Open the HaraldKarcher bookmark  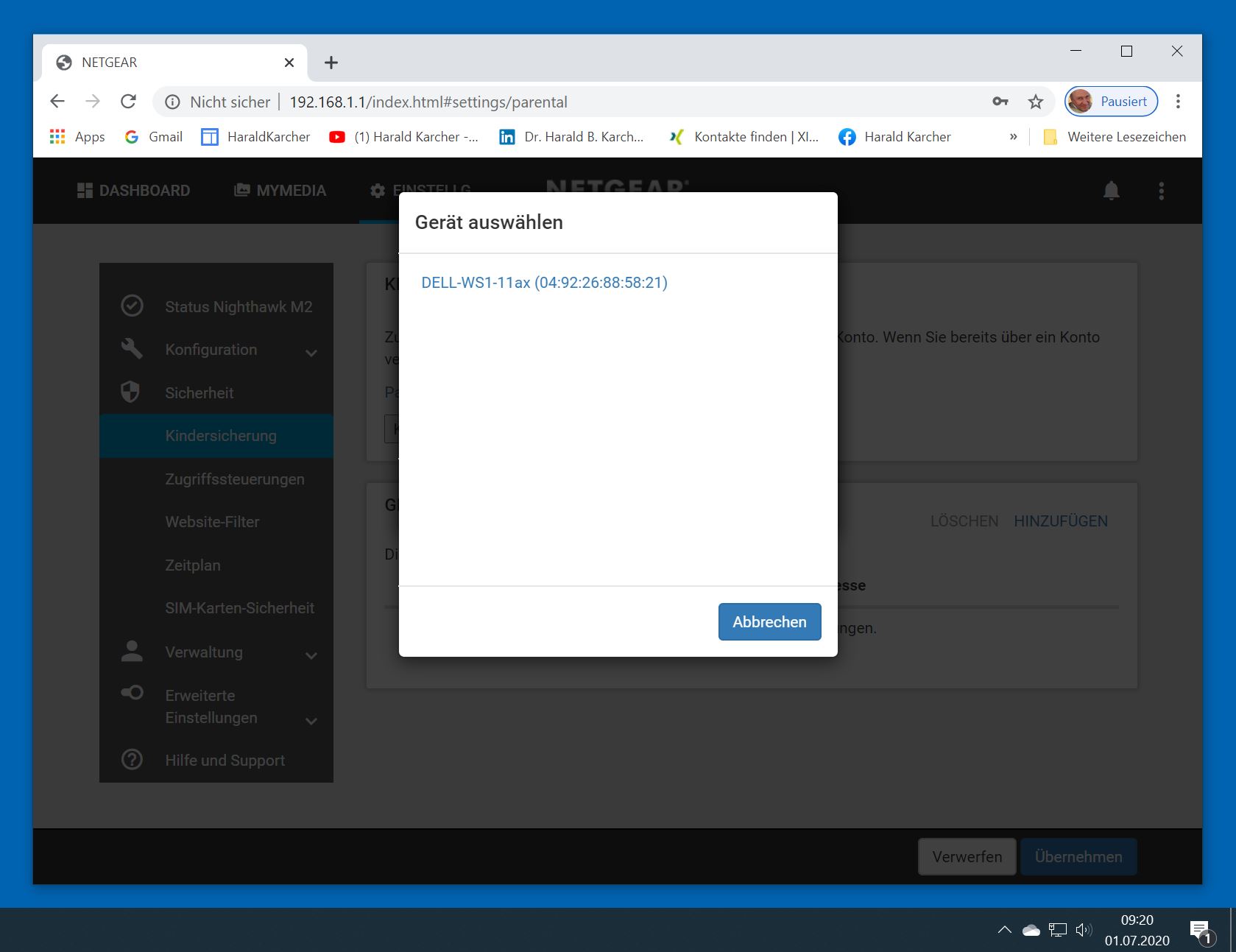[255, 137]
